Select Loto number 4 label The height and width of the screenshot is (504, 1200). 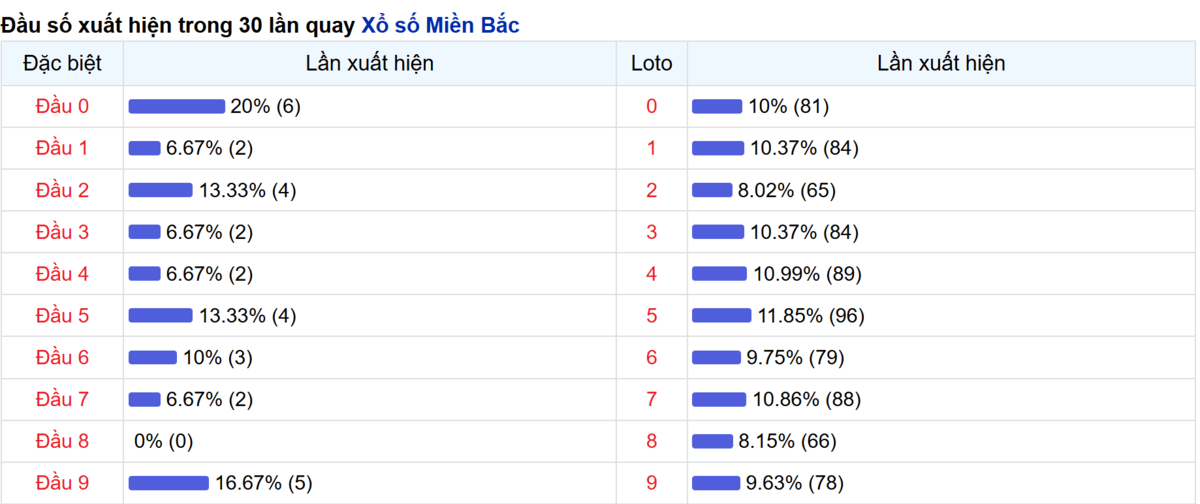[x=652, y=274]
